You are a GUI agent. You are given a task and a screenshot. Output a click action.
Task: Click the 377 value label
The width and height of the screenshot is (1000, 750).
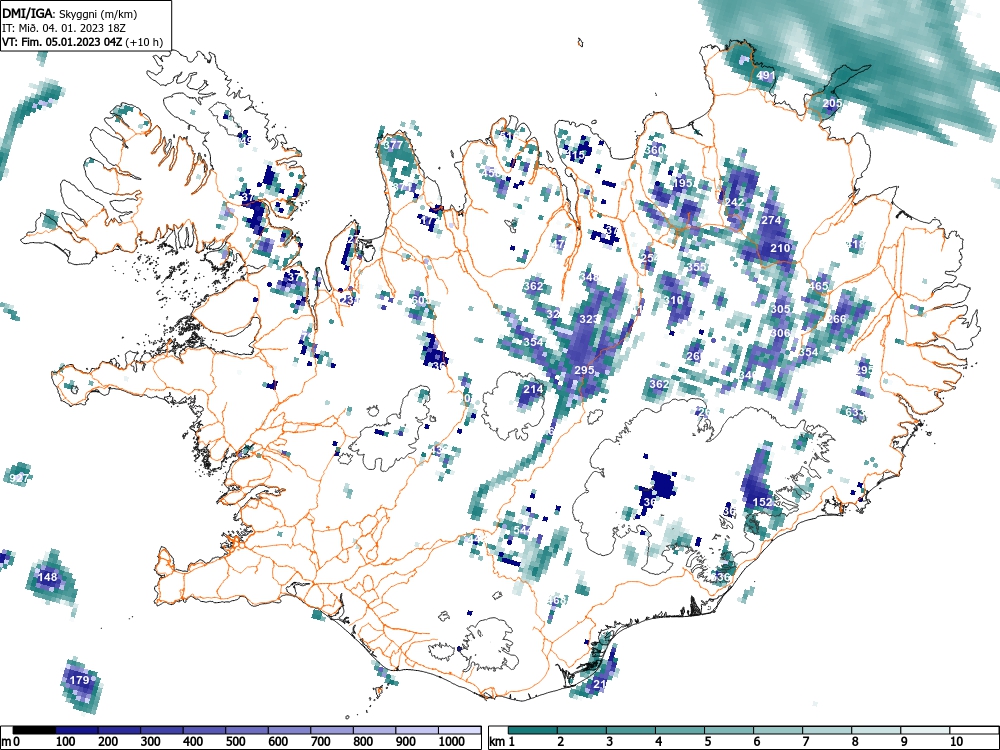393,145
